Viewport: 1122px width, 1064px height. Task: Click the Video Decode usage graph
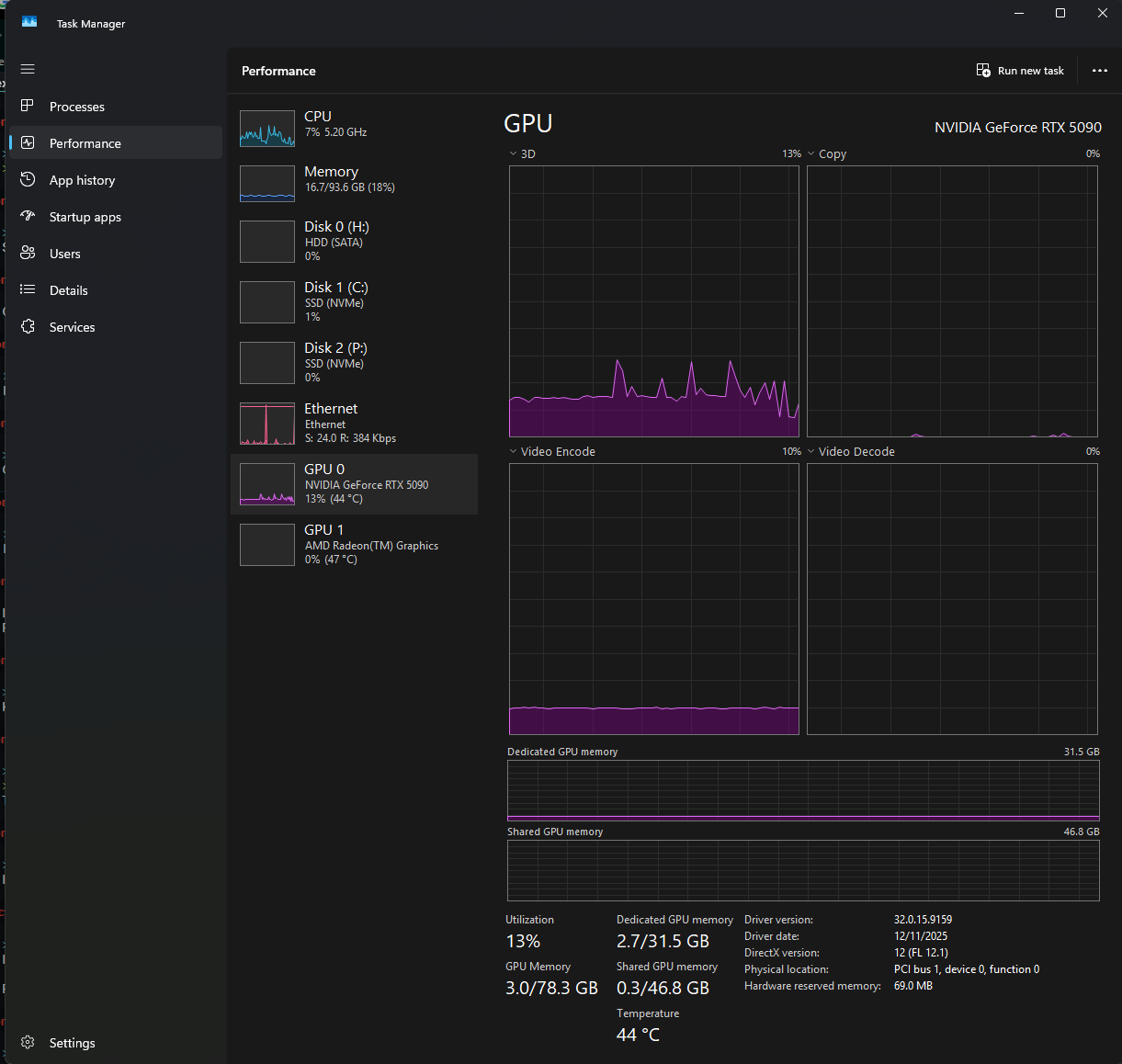(x=952, y=599)
